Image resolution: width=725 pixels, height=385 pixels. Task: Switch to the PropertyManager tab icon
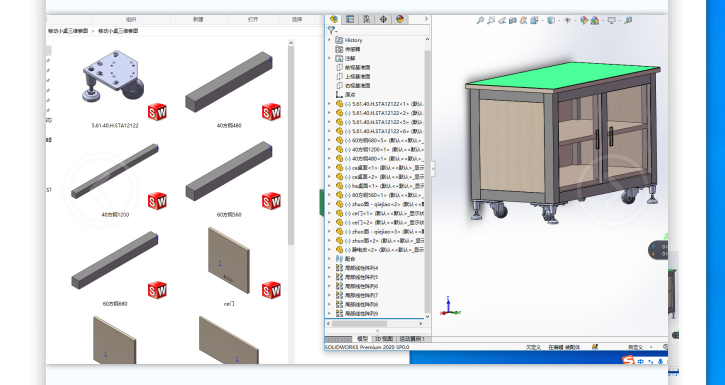(350, 19)
